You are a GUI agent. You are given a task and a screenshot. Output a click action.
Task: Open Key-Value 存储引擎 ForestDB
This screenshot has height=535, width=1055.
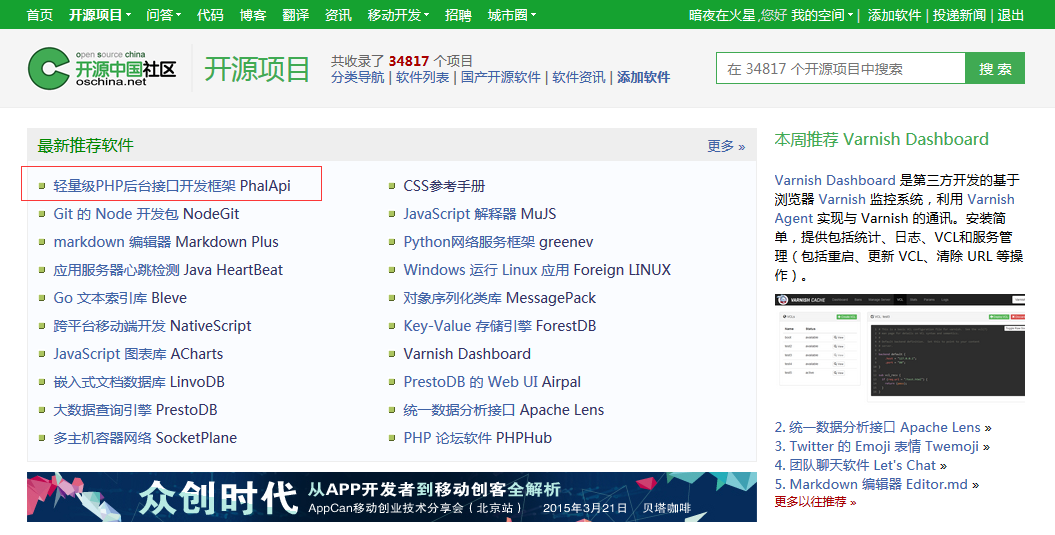click(500, 326)
